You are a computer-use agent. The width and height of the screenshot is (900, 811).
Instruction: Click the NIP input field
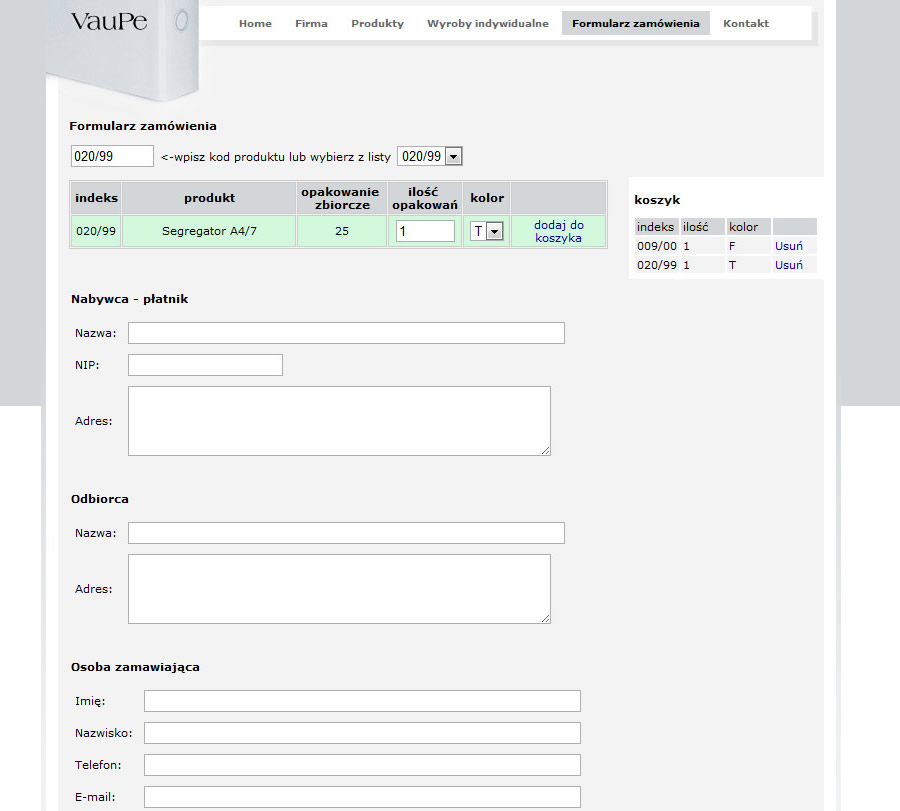point(205,365)
